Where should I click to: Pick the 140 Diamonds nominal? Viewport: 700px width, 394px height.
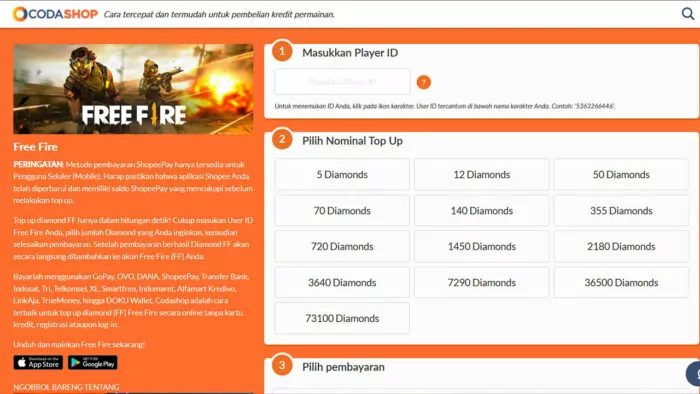[482, 211]
